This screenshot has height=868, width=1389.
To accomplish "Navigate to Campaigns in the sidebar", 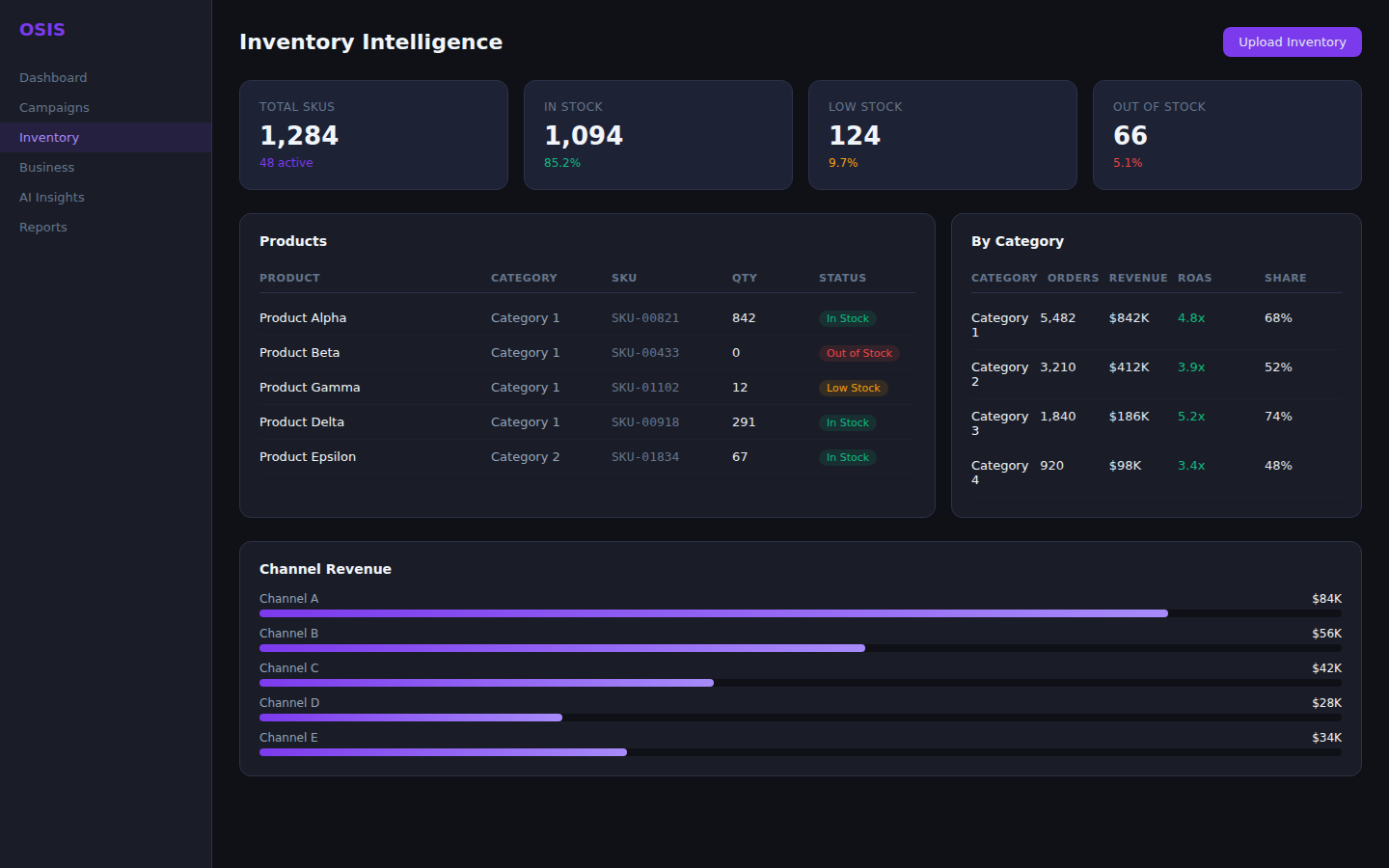I will click(54, 107).
